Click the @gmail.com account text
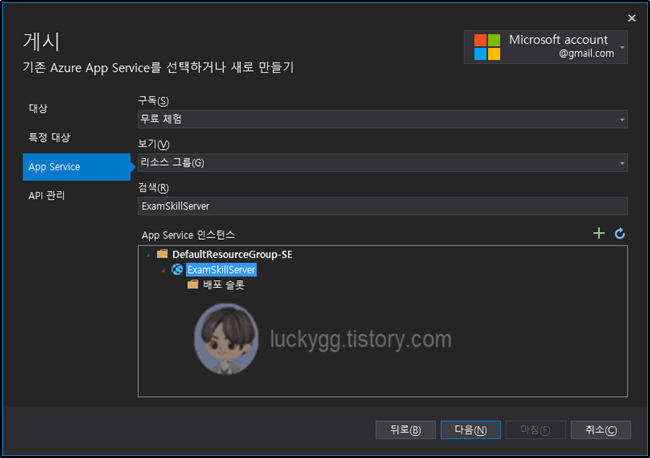This screenshot has width=650, height=458. [x=586, y=53]
